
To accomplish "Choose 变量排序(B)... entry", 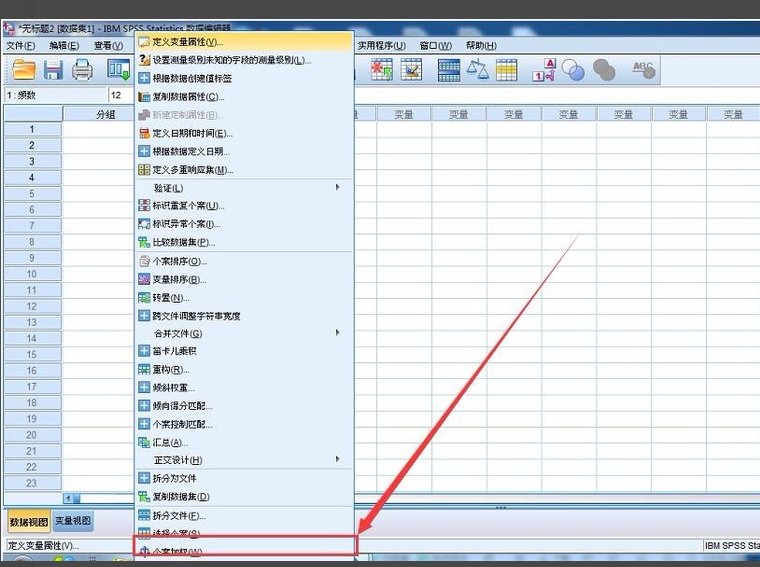I will click(x=244, y=280).
